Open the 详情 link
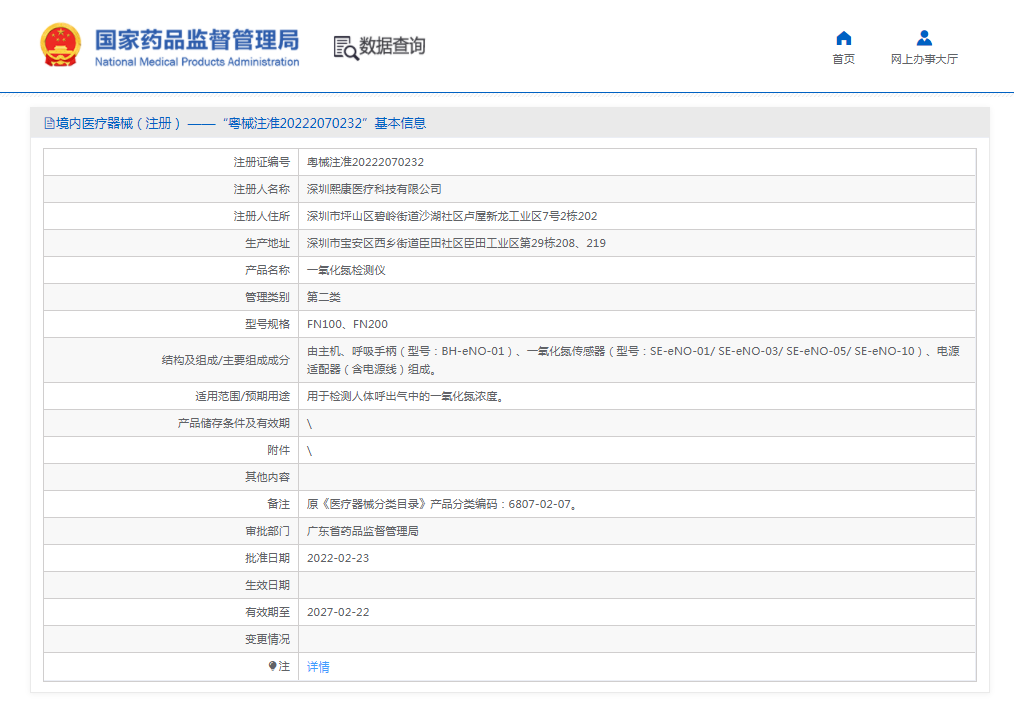This screenshot has width=1014, height=708. (318, 667)
